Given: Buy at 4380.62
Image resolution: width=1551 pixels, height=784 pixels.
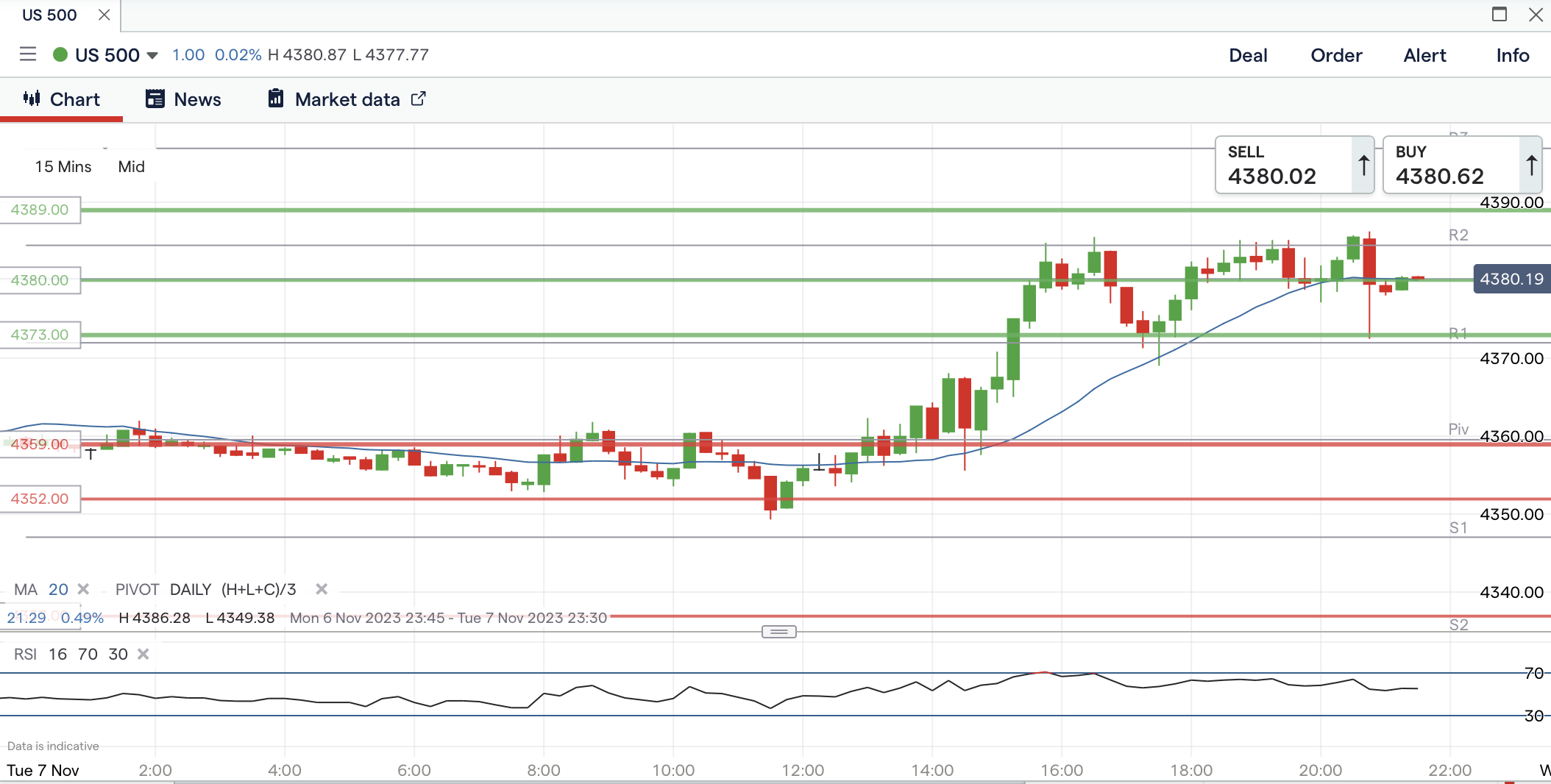Looking at the screenshot, I should (x=1462, y=165).
